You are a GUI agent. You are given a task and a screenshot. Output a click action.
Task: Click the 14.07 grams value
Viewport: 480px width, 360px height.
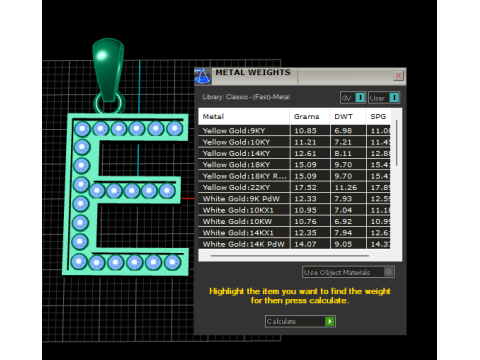pyautogui.click(x=305, y=244)
